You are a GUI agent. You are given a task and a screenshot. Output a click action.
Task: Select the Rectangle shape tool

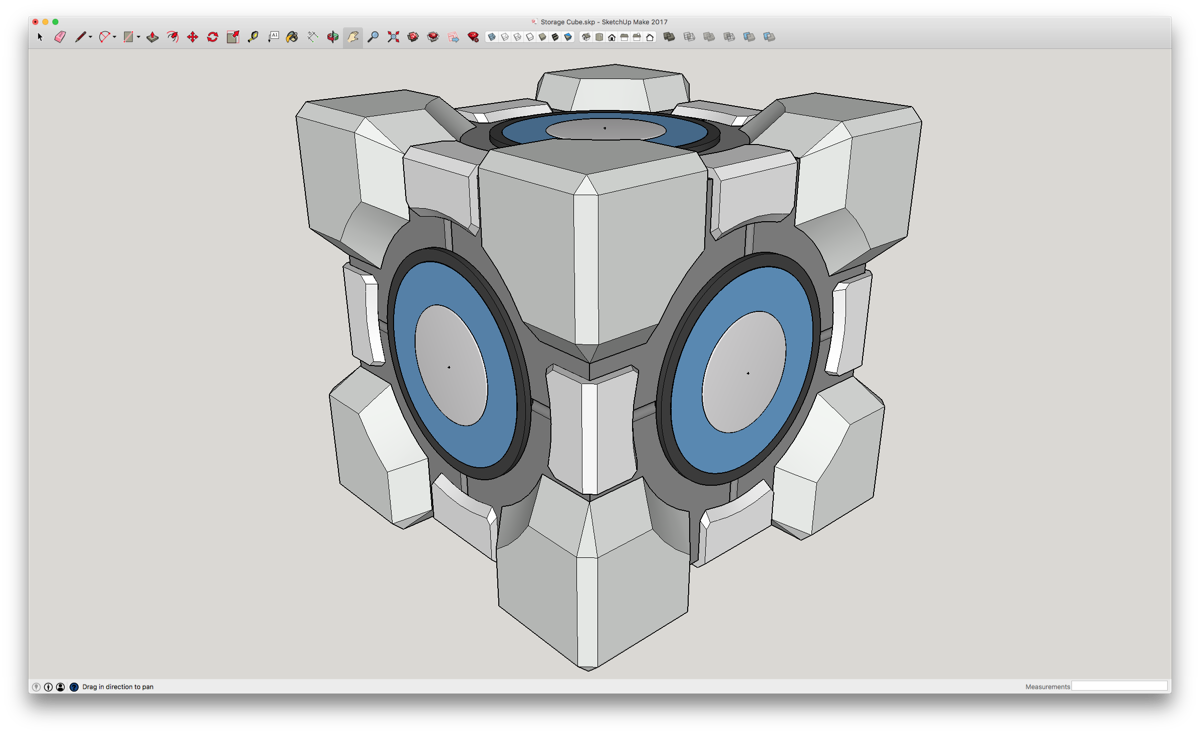(x=128, y=37)
